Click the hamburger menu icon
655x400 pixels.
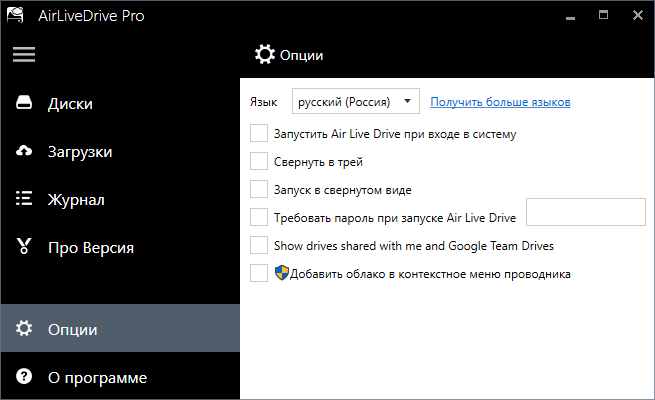click(x=24, y=55)
